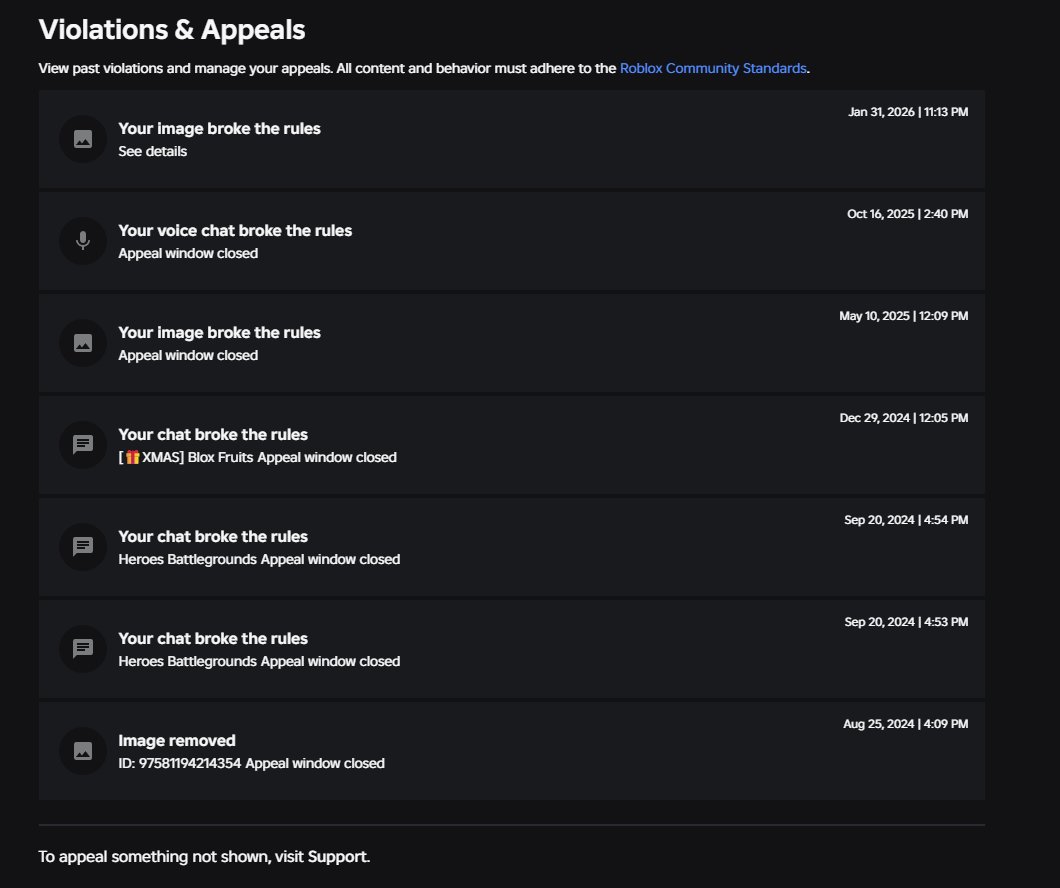Click 'Appeal window closed' under May 10 image violation
The height and width of the screenshot is (888, 1060).
(x=188, y=355)
